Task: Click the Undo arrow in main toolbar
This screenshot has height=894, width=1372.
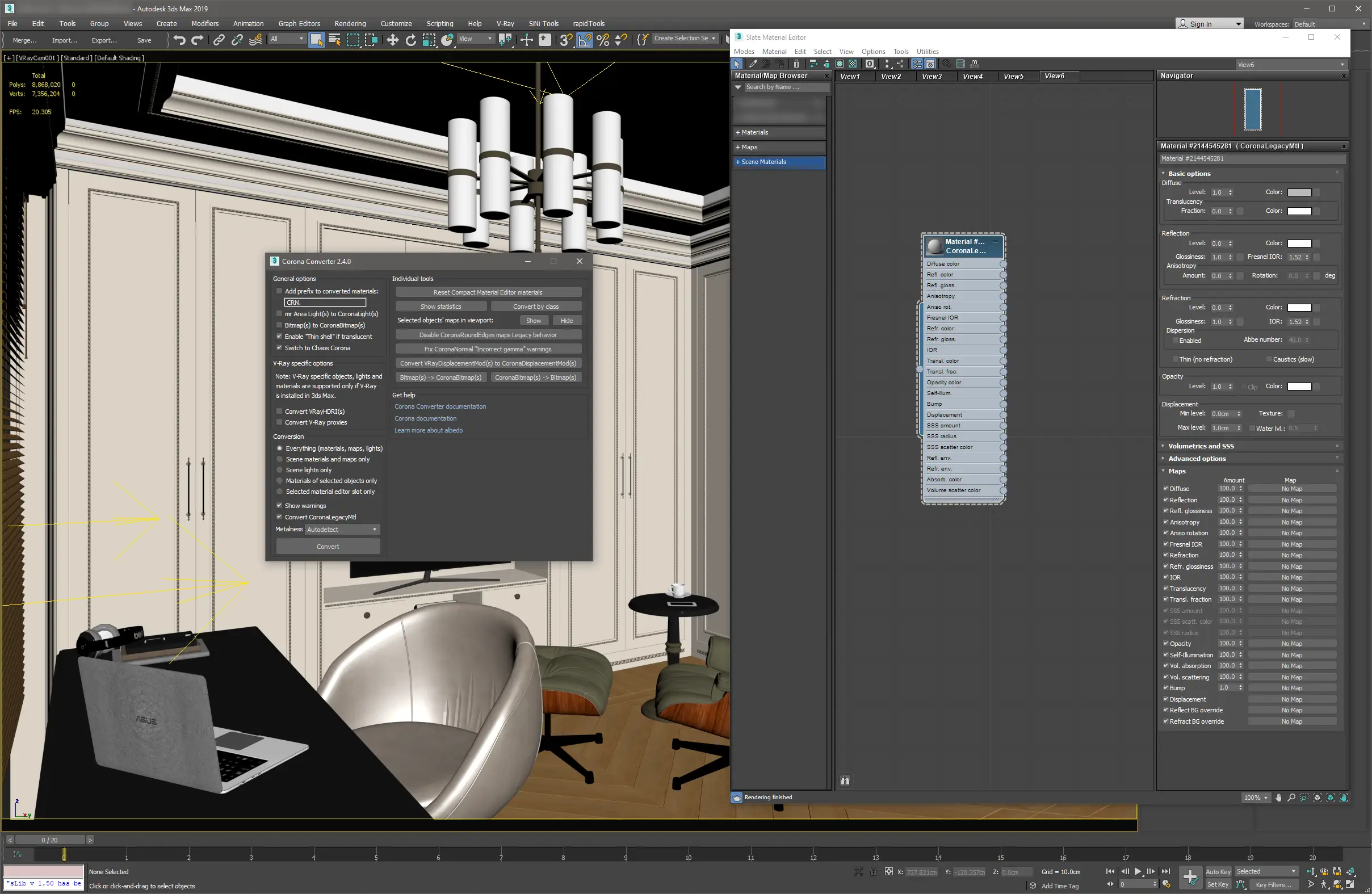Action: point(179,40)
